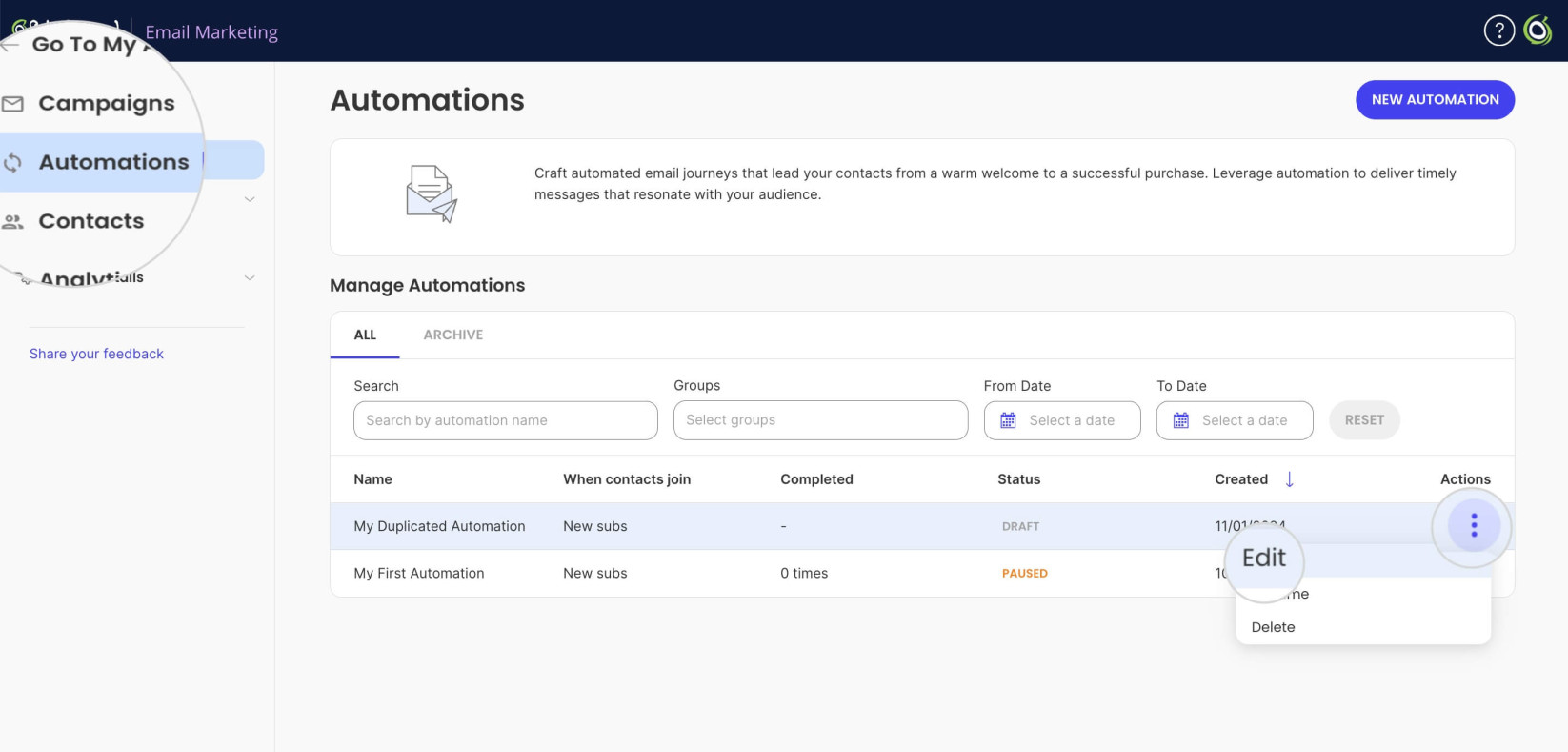Click the Completed column header
This screenshot has height=752, width=1568.
(x=816, y=479)
